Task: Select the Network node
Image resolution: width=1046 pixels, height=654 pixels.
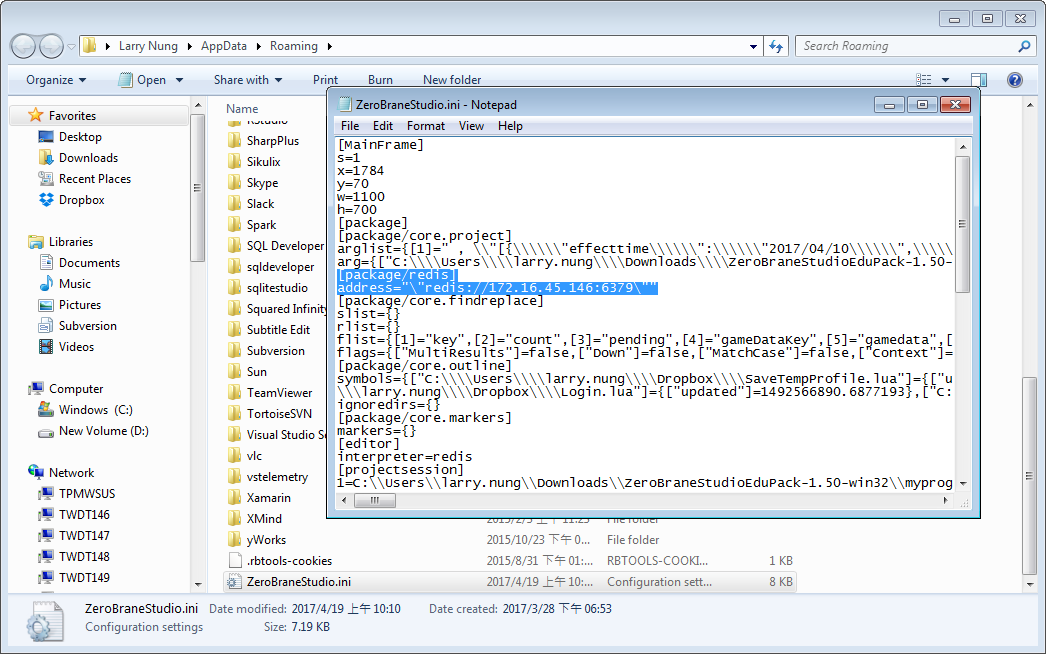Action: (71, 472)
